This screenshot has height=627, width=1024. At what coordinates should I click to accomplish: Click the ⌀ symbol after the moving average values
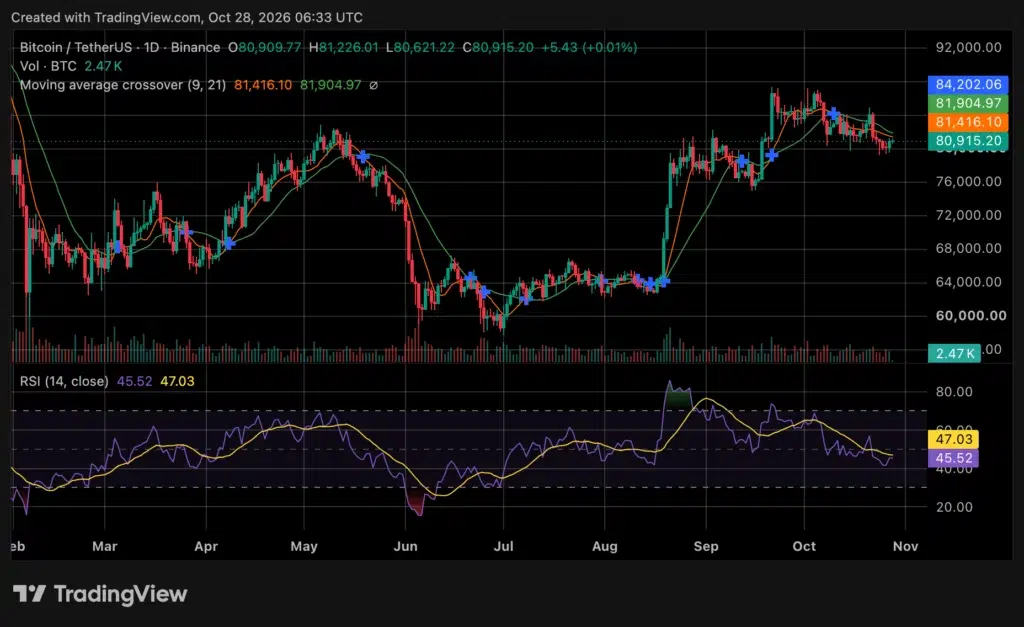[374, 85]
